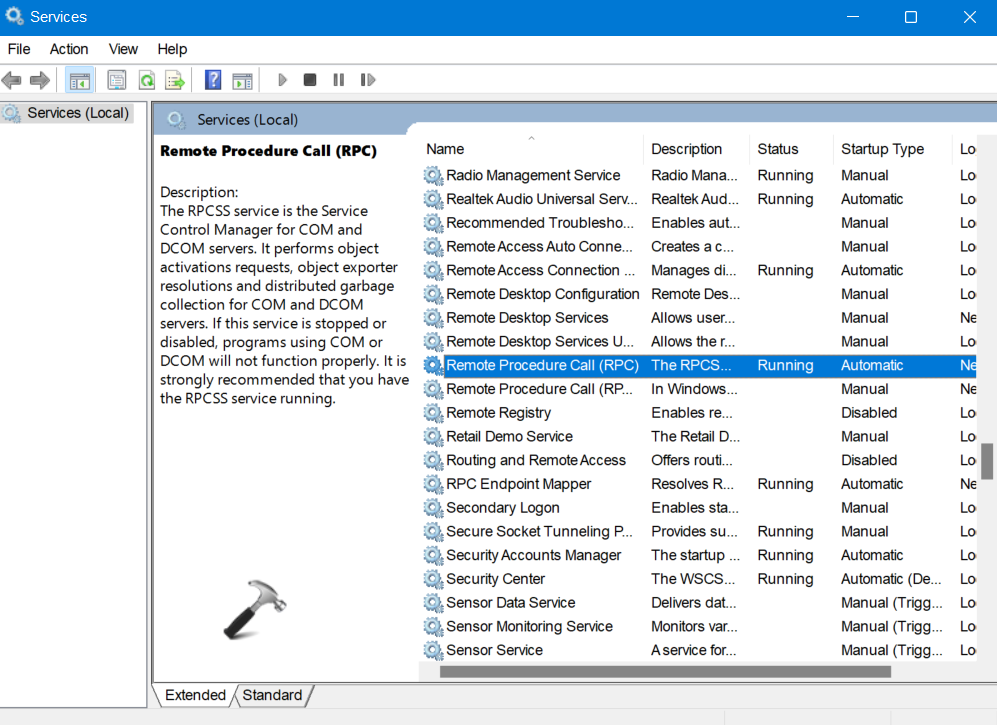The height and width of the screenshot is (725, 997).
Task: Sort services by the Name column header
Action: click(x=445, y=149)
